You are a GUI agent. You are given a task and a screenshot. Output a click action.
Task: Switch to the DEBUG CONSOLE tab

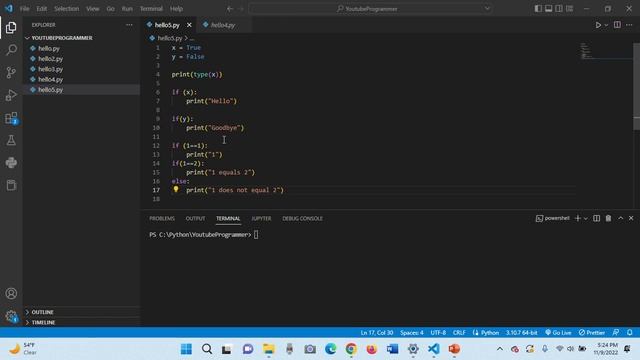(x=302, y=218)
